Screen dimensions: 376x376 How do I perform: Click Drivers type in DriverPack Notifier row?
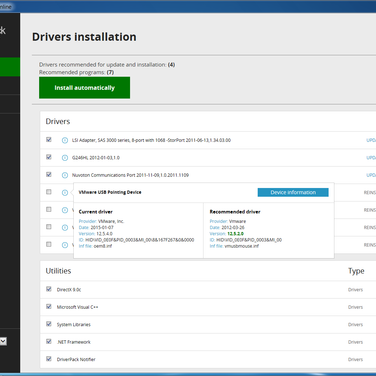[355, 359]
